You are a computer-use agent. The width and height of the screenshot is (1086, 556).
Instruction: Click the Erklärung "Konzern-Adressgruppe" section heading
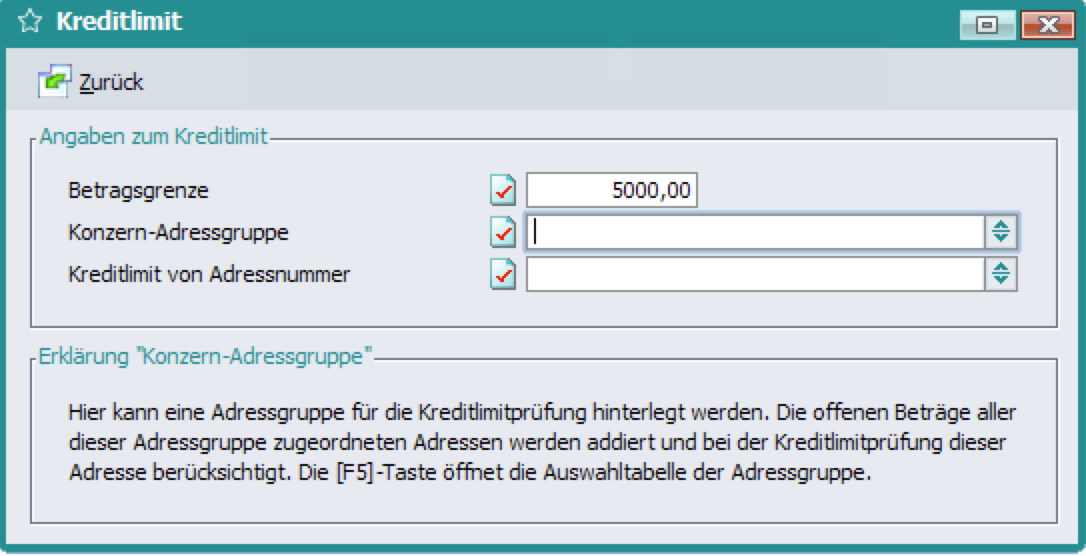pyautogui.click(x=205, y=355)
